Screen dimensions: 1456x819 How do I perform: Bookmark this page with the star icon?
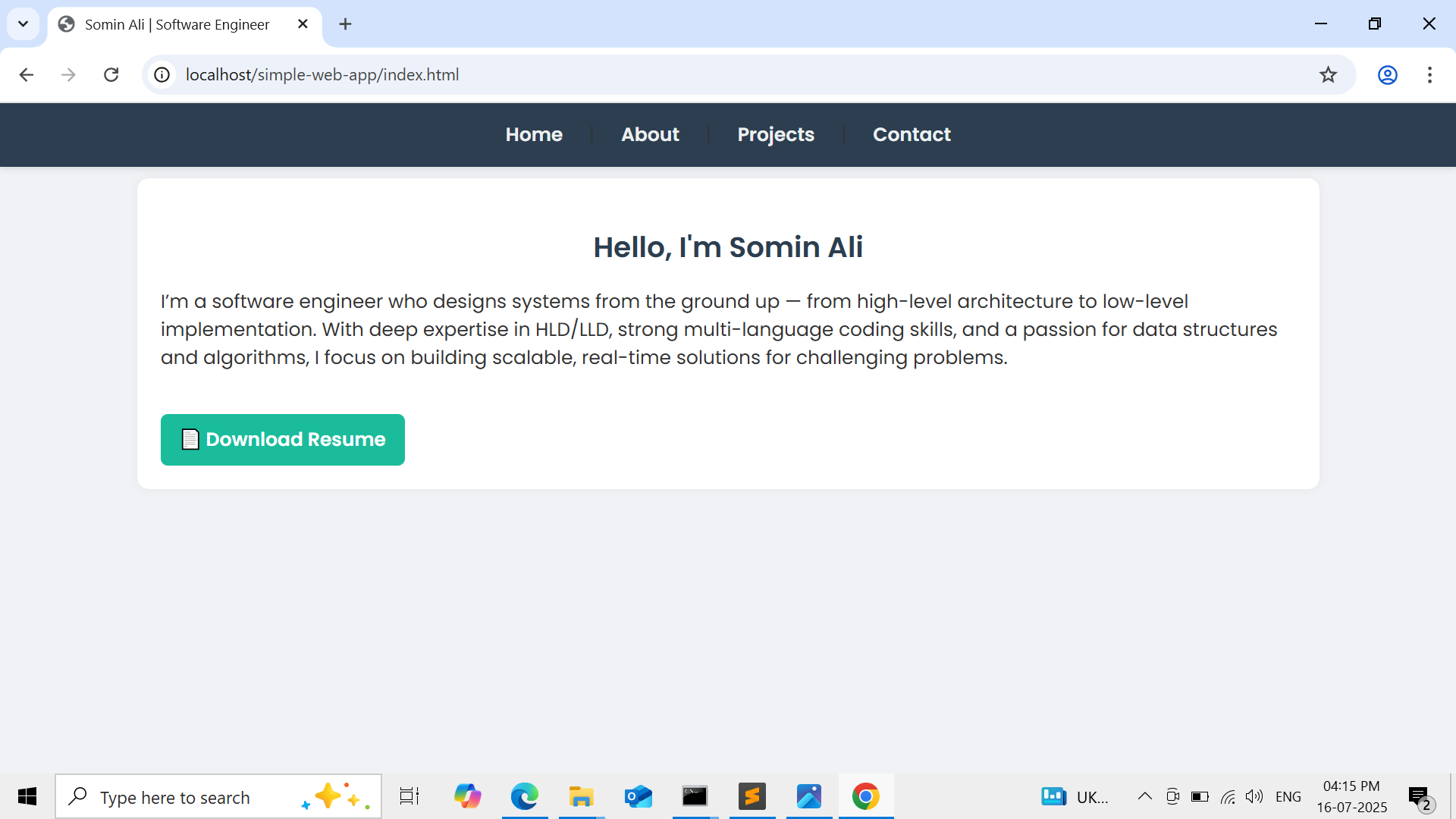click(x=1329, y=74)
